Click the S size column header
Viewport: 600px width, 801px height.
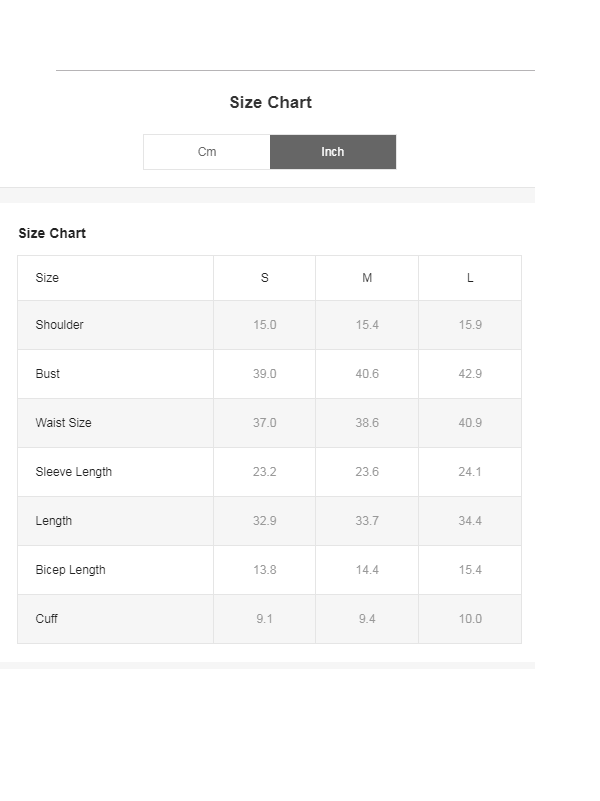(265, 278)
